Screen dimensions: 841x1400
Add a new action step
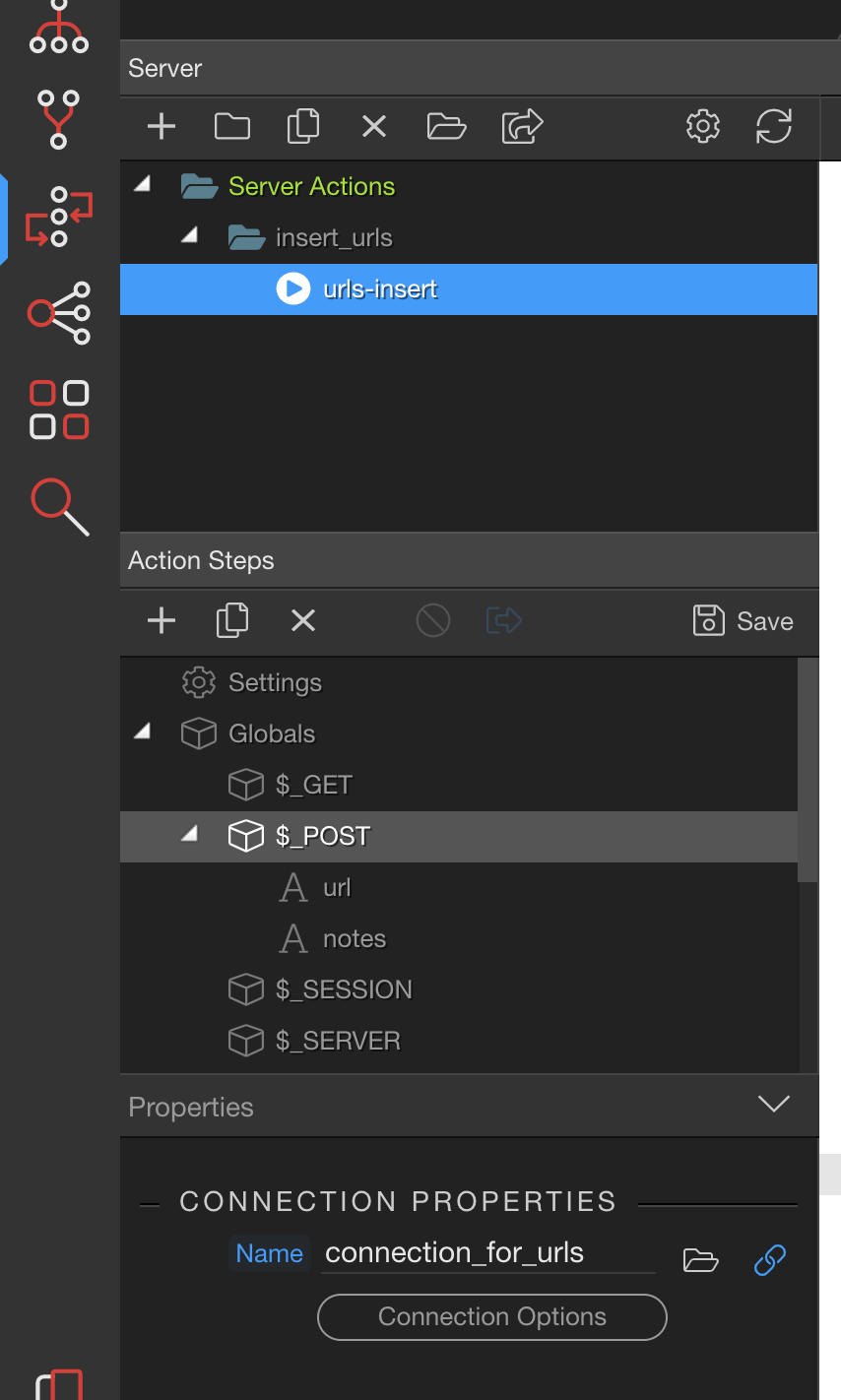162,620
